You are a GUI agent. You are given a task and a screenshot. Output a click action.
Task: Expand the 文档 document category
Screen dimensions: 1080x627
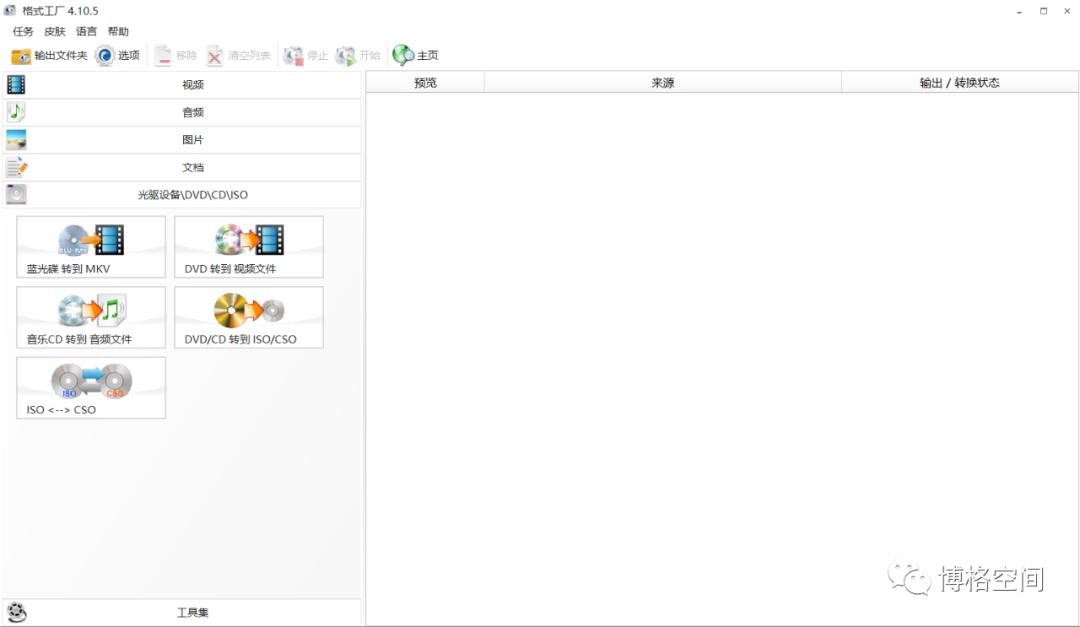[182, 167]
